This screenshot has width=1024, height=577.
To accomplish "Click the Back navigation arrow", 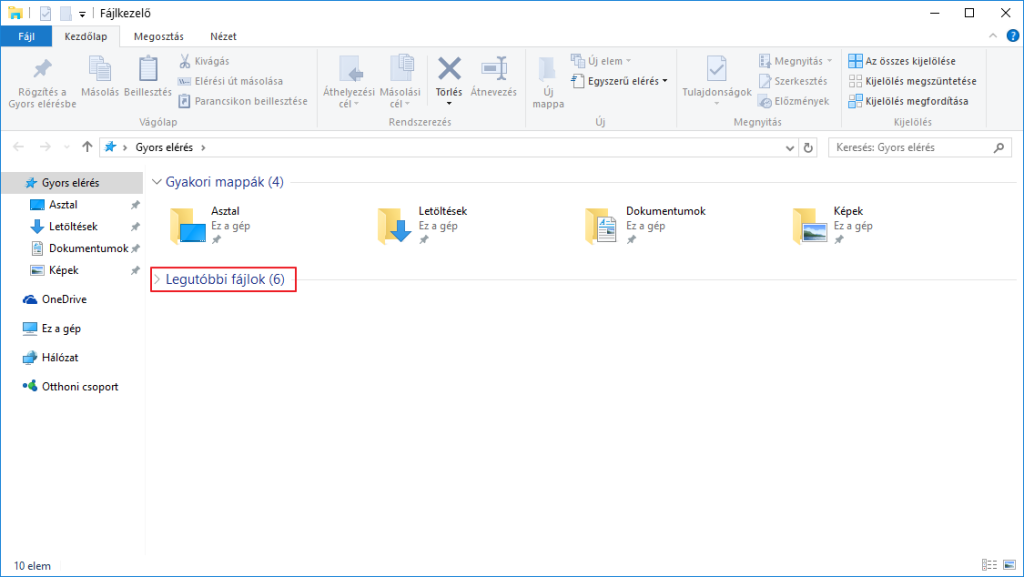I will click(x=18, y=147).
